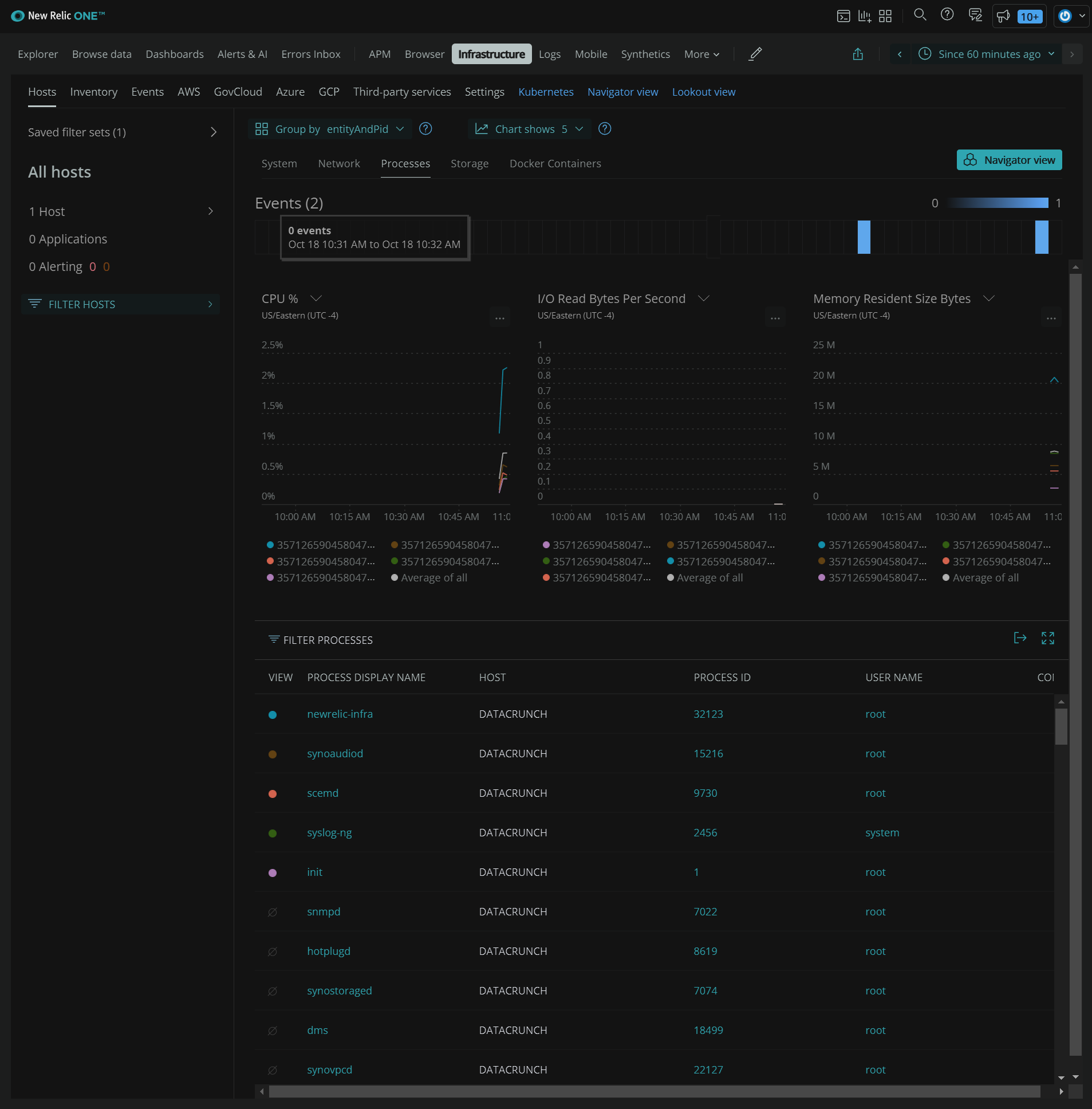Open the apps grid icon in header
The image size is (1092, 1109).
[885, 16]
